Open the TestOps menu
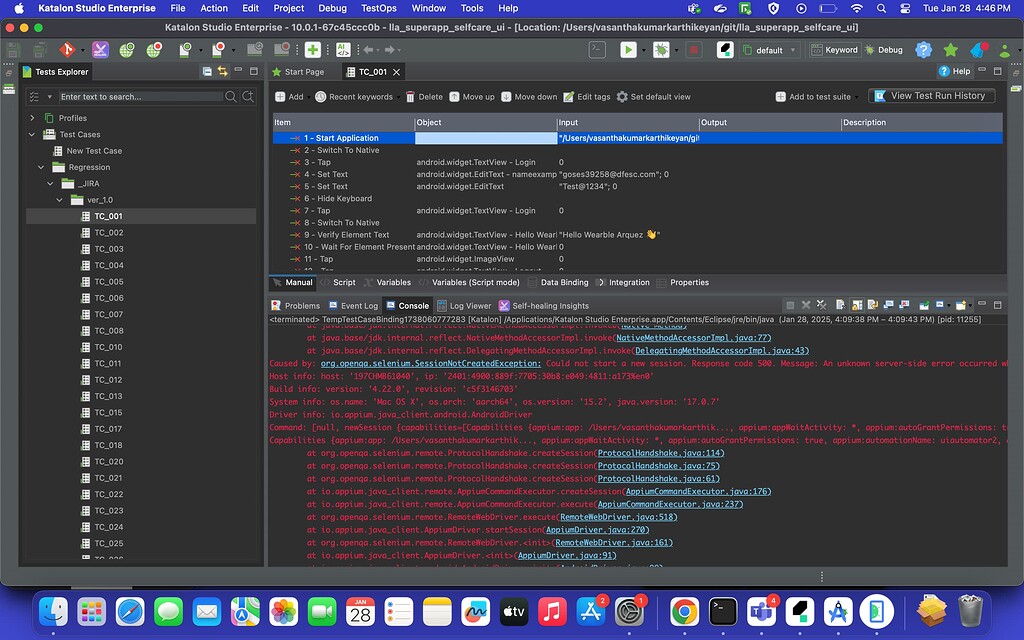This screenshot has width=1024, height=640. [377, 8]
